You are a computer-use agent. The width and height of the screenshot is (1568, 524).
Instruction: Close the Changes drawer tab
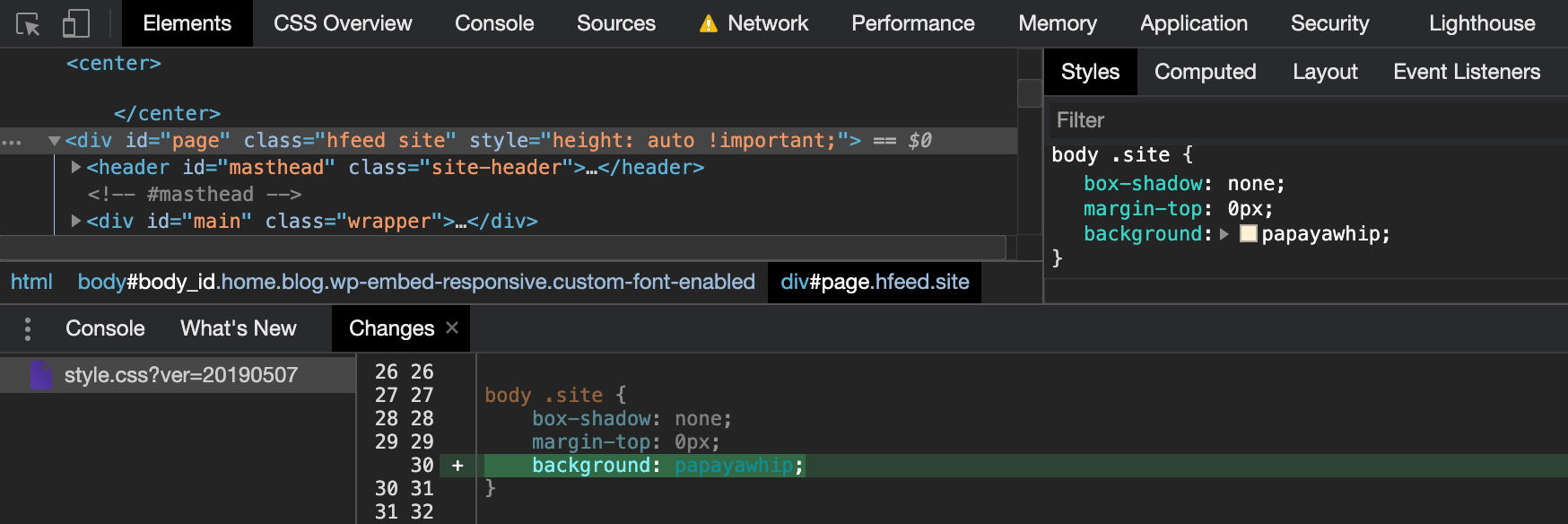[x=452, y=327]
